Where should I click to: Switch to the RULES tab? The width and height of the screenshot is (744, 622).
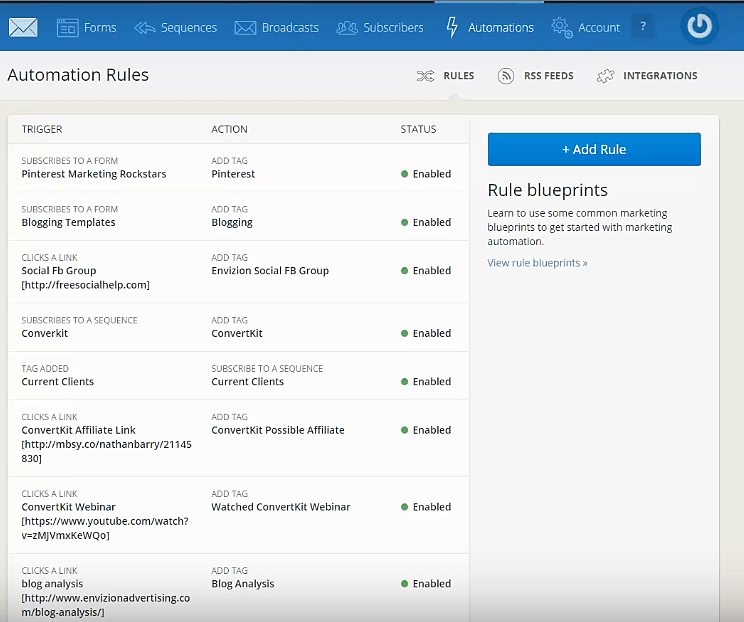tap(459, 76)
